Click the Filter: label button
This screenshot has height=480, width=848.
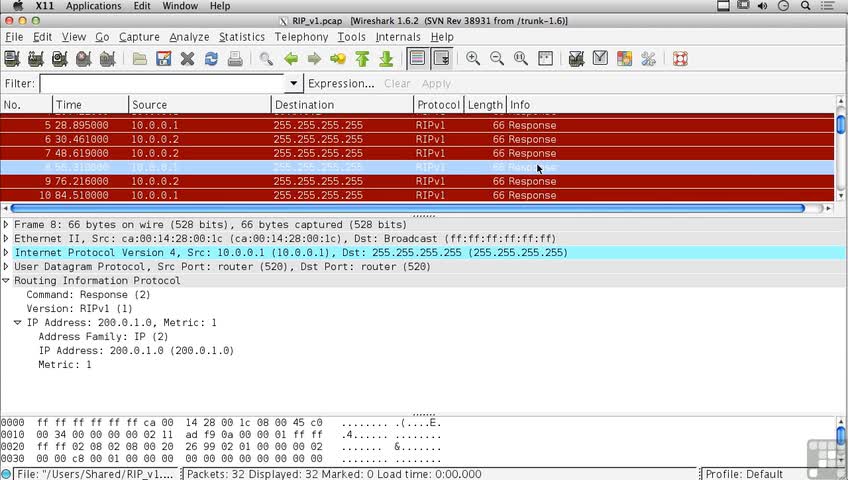(x=19, y=83)
